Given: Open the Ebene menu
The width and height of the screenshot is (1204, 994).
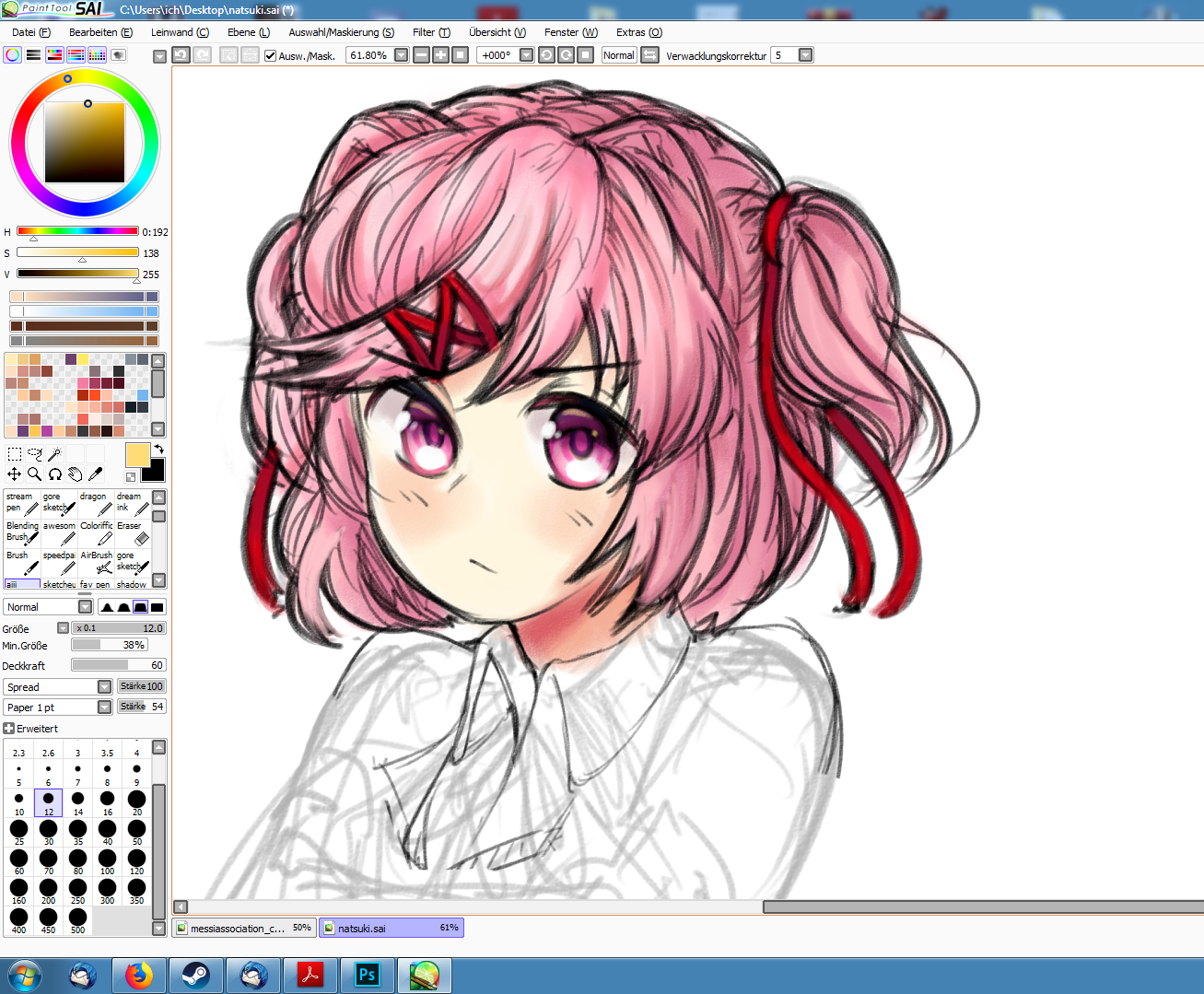Looking at the screenshot, I should pos(249,32).
